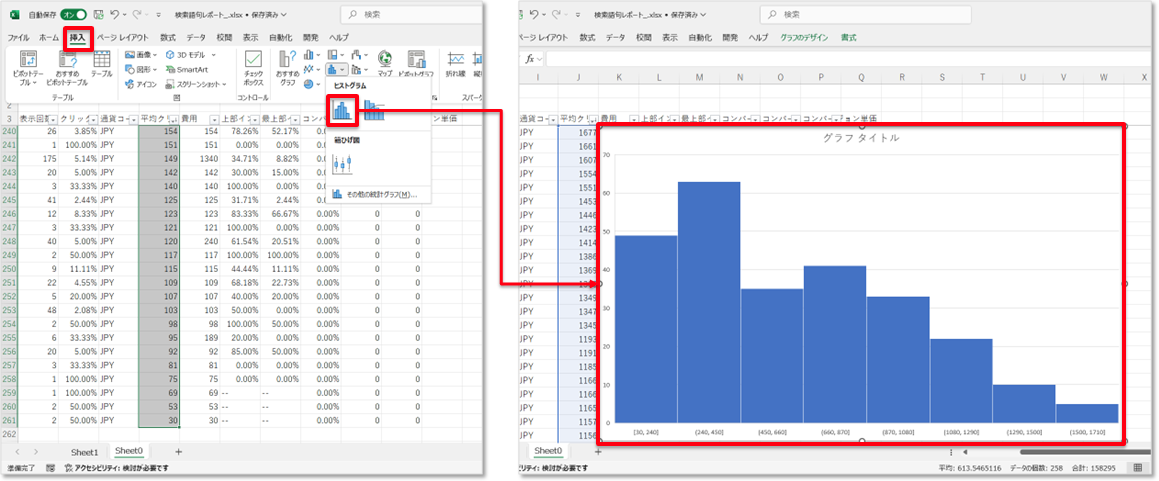The image size is (1159, 481).
Task: Click the add new sheet plus button in left window
Action: coord(178,452)
